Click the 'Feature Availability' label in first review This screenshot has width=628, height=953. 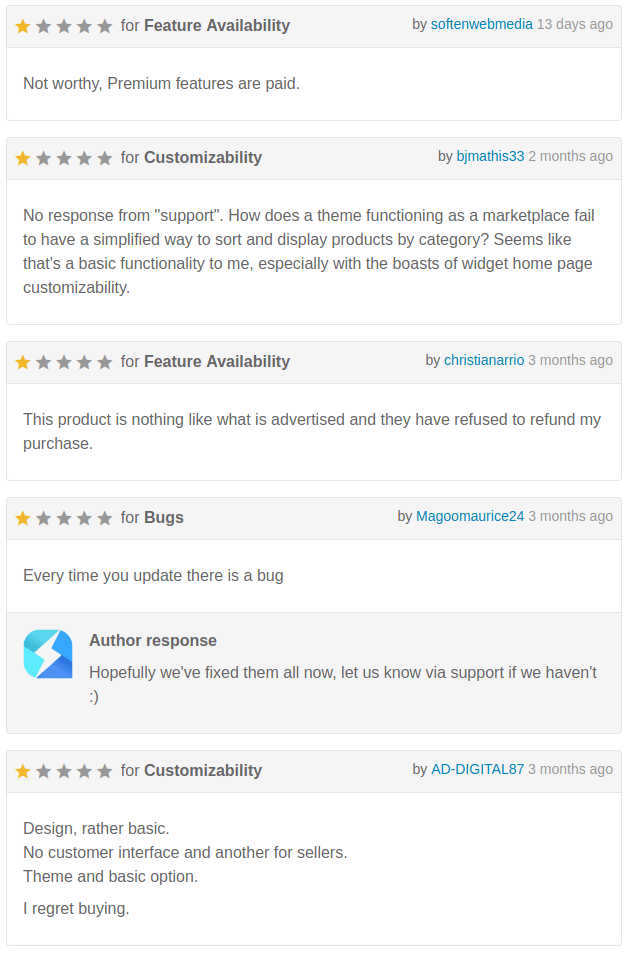point(216,26)
